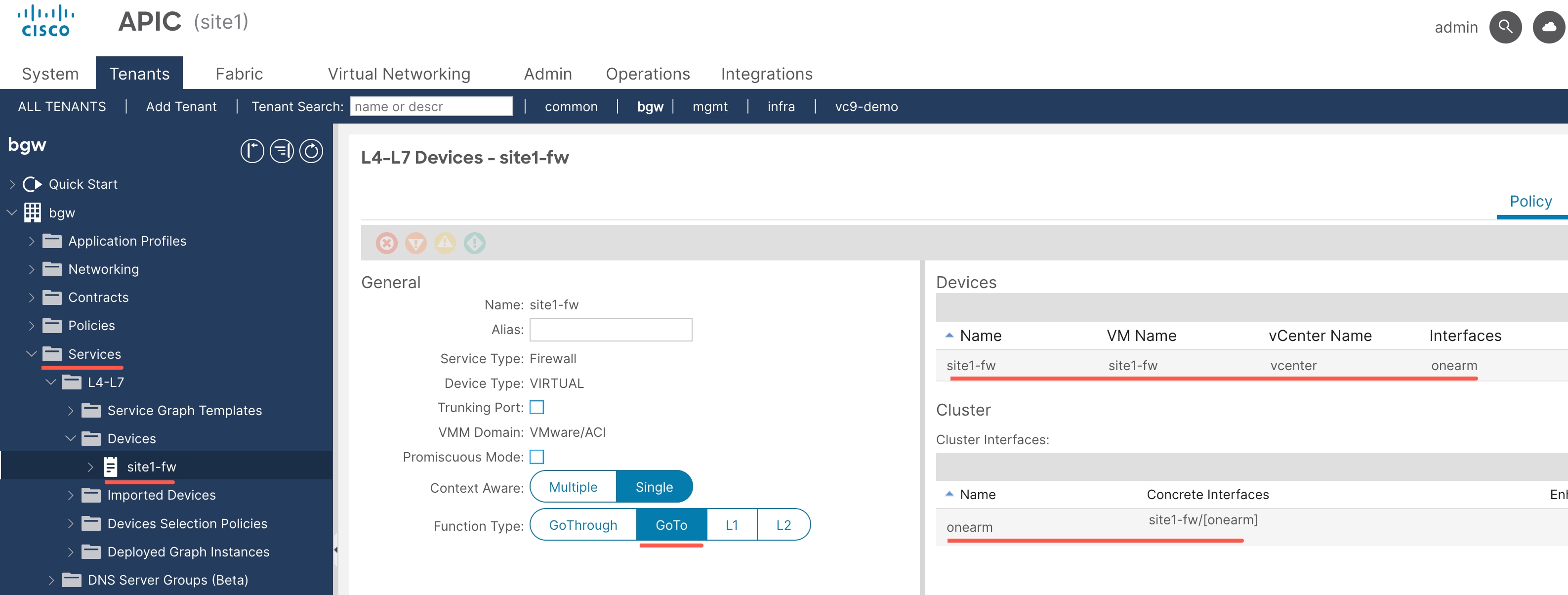
Task: Open the mgmt tenant link
Action: pos(710,107)
